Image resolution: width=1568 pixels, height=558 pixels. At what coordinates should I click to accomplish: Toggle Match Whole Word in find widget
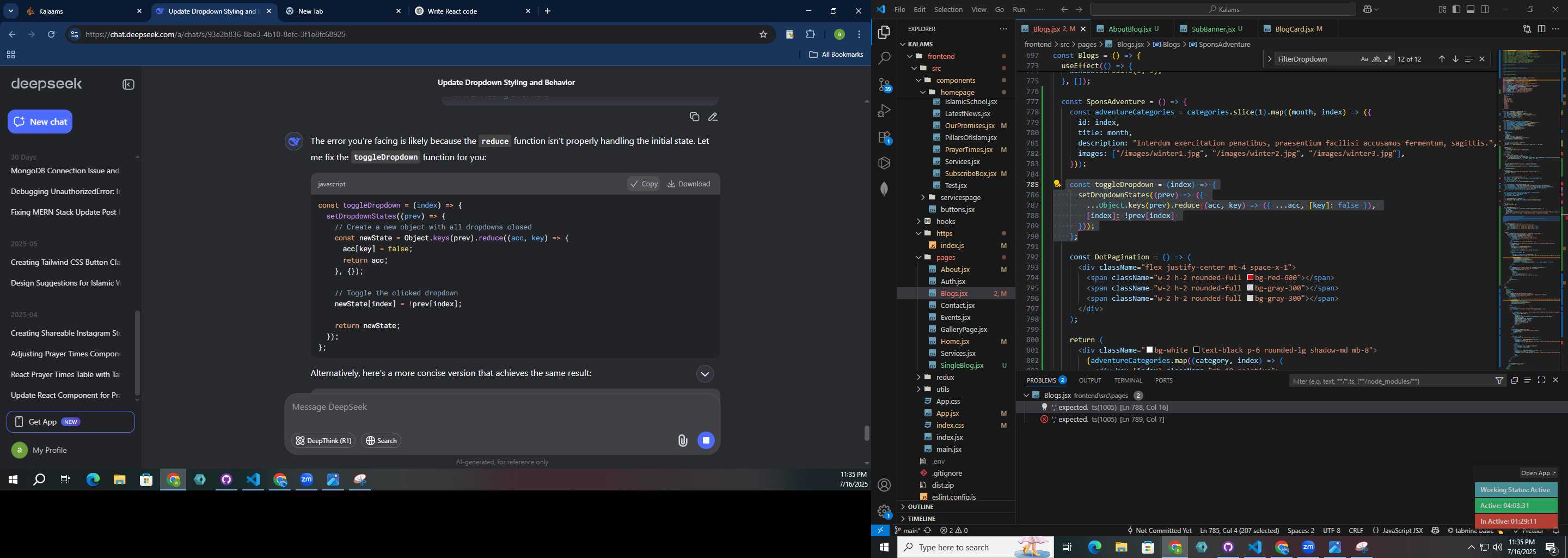(1376, 59)
